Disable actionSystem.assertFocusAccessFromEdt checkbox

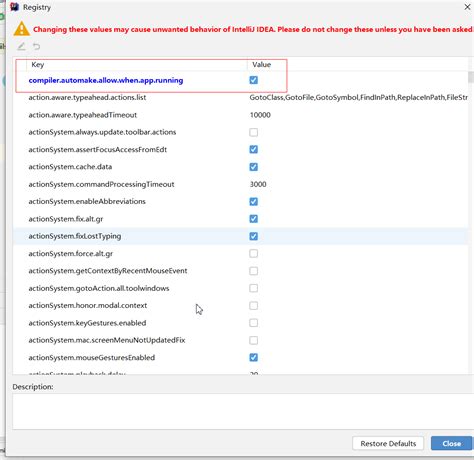[253, 149]
